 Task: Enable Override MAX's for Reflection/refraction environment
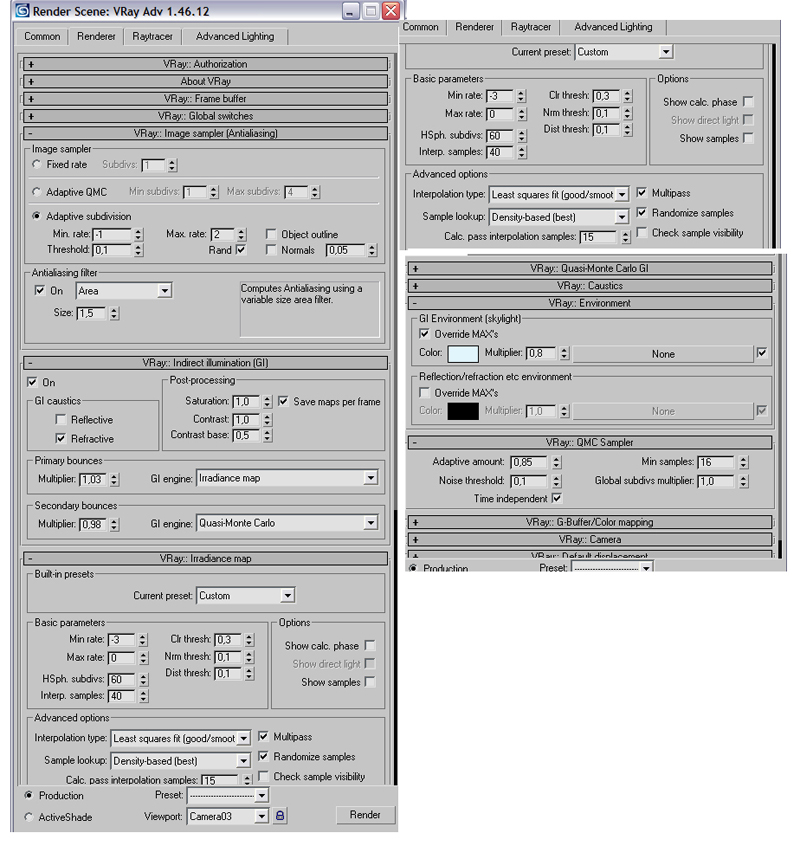coord(425,392)
